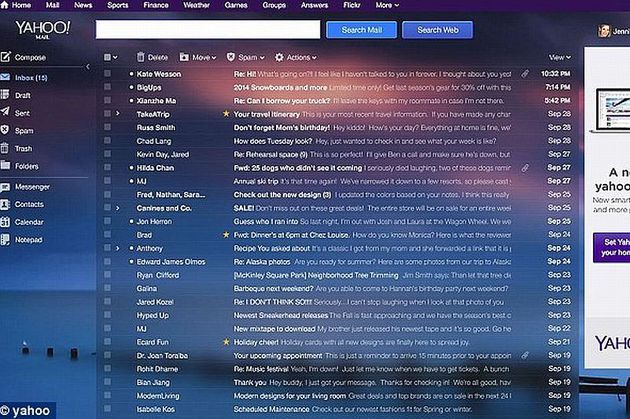
Task: Click the star on Brad's email
Action: (226, 234)
